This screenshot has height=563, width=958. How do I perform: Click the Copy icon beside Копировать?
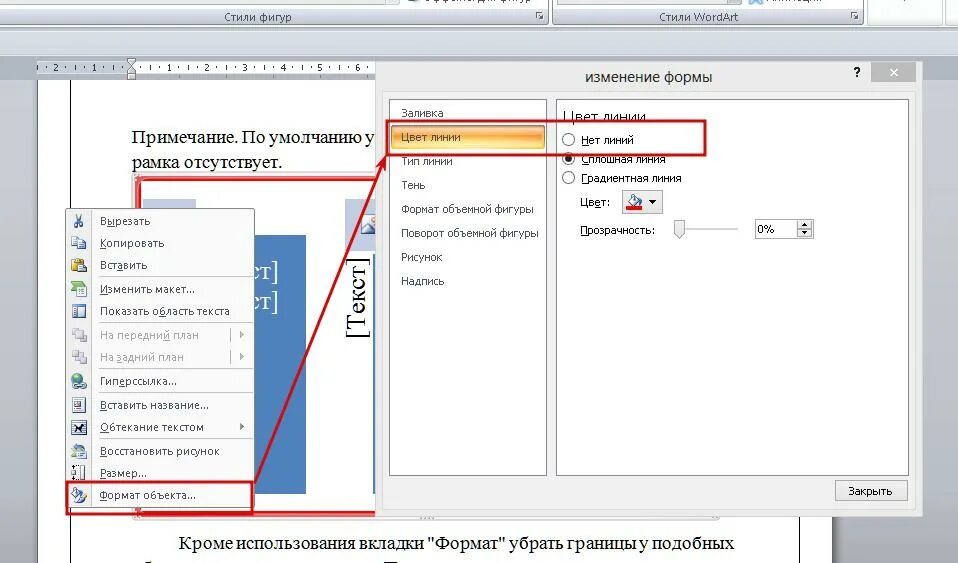79,243
